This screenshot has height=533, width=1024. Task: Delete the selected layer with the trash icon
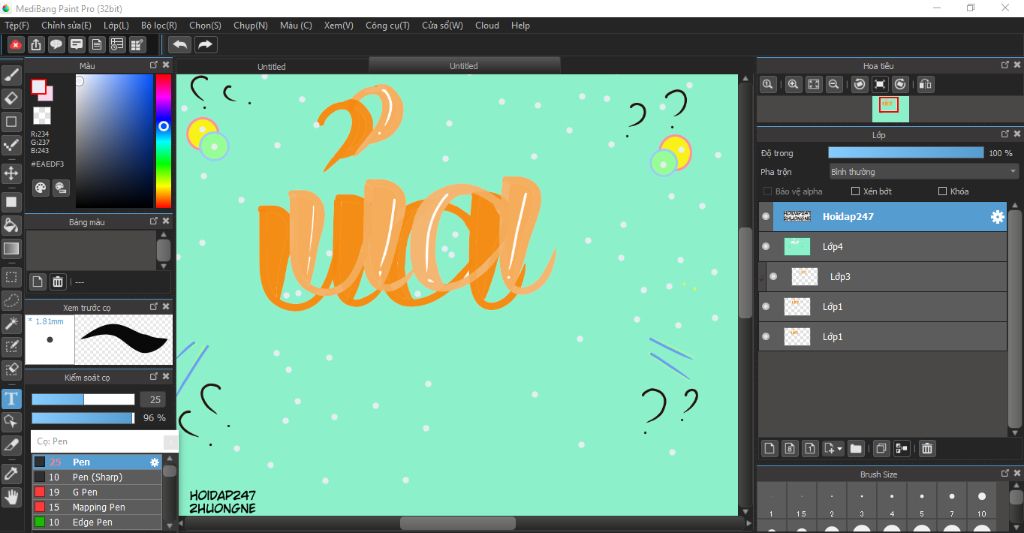tap(927, 448)
